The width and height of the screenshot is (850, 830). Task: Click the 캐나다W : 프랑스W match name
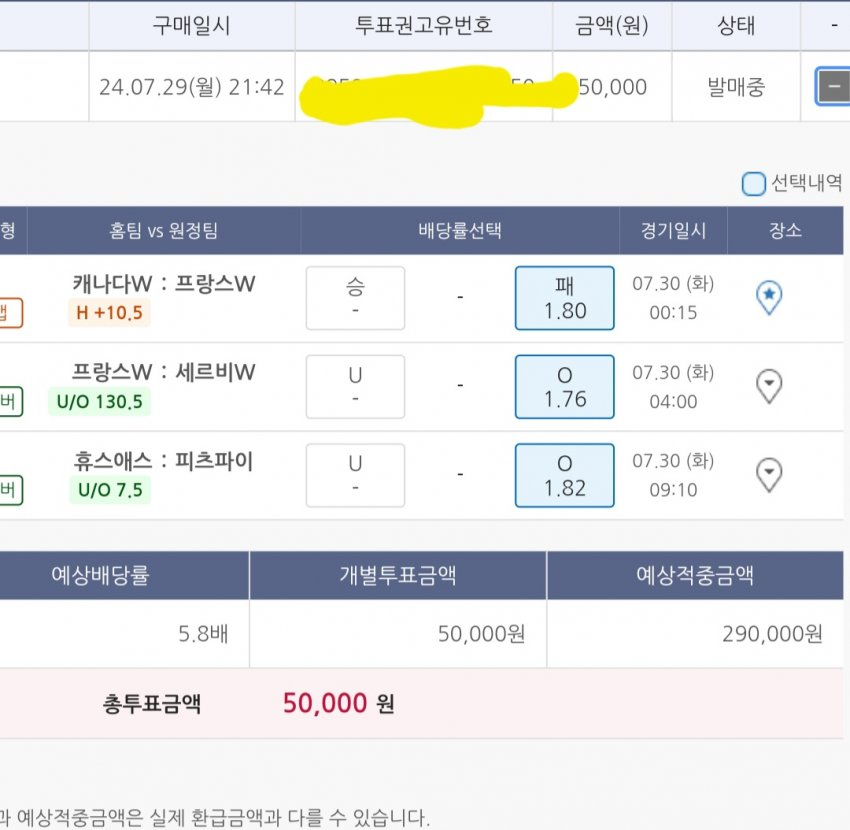click(164, 284)
